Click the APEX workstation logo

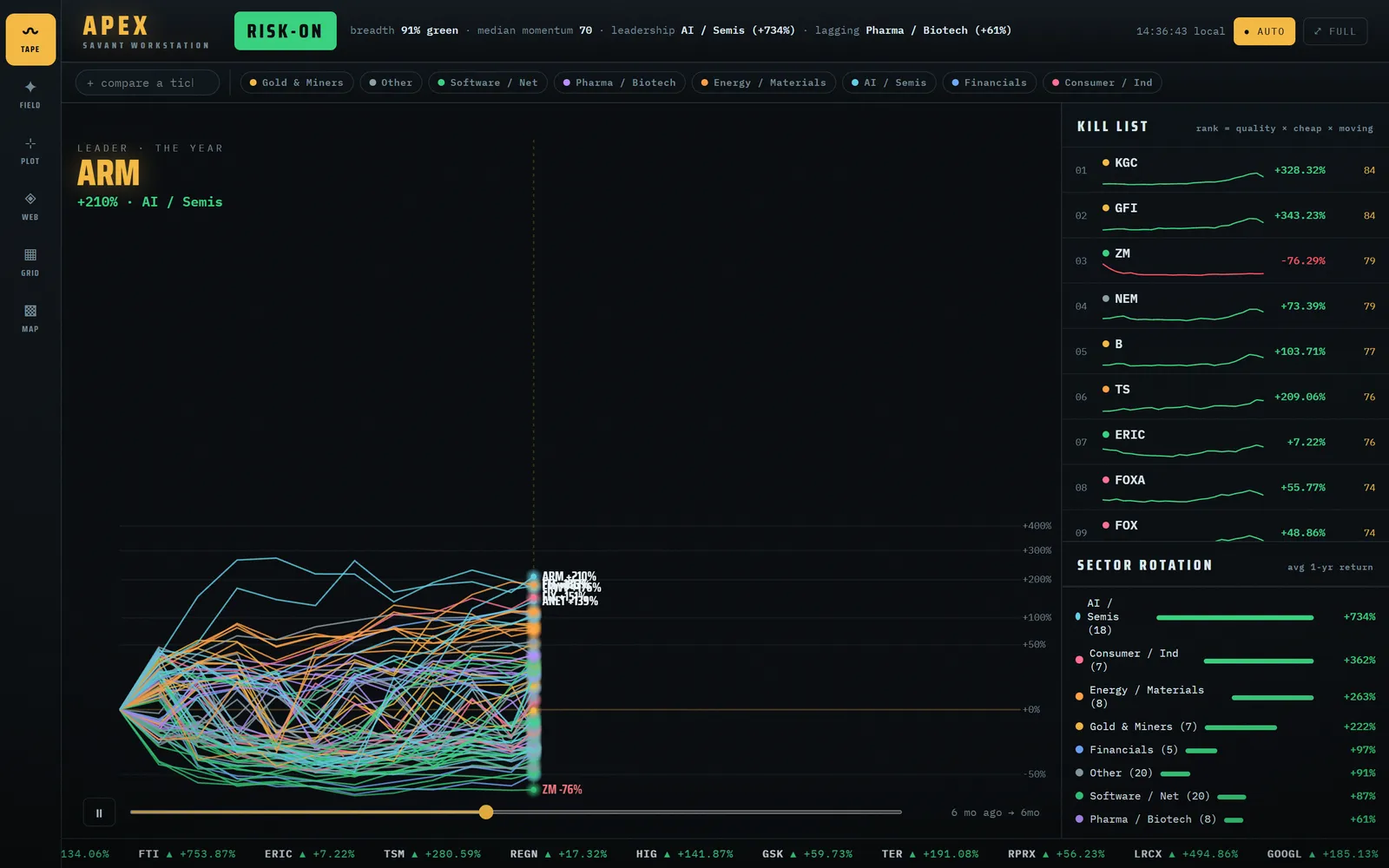coord(146,32)
